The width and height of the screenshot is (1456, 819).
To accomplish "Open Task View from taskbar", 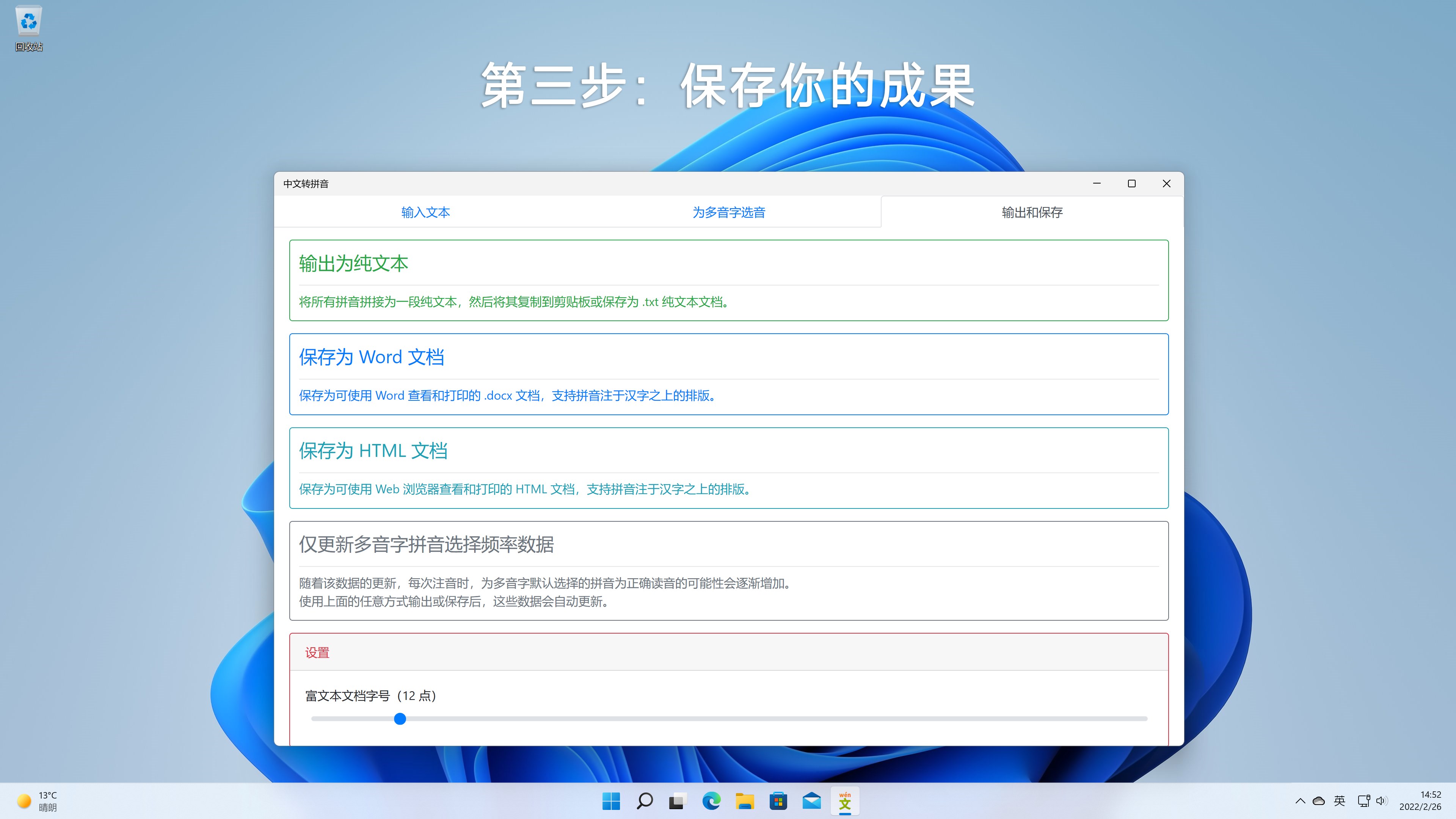I will [677, 800].
